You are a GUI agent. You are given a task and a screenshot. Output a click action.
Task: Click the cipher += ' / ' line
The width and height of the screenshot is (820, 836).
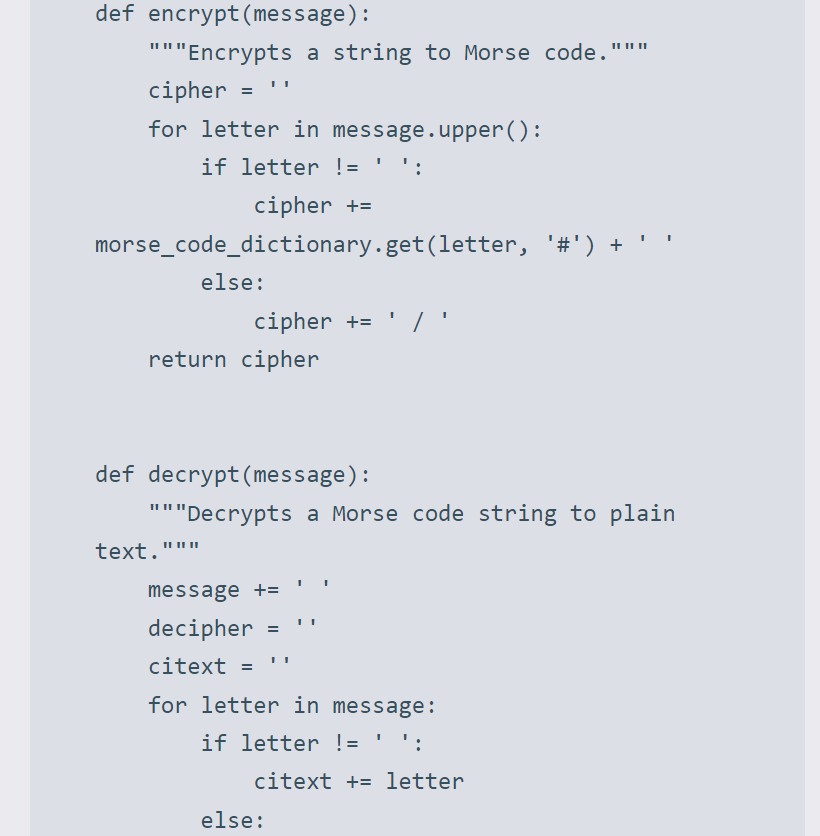(x=351, y=321)
